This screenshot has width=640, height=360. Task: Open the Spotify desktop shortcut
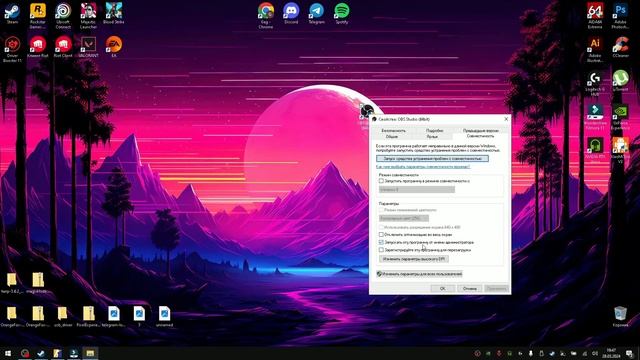(x=342, y=13)
